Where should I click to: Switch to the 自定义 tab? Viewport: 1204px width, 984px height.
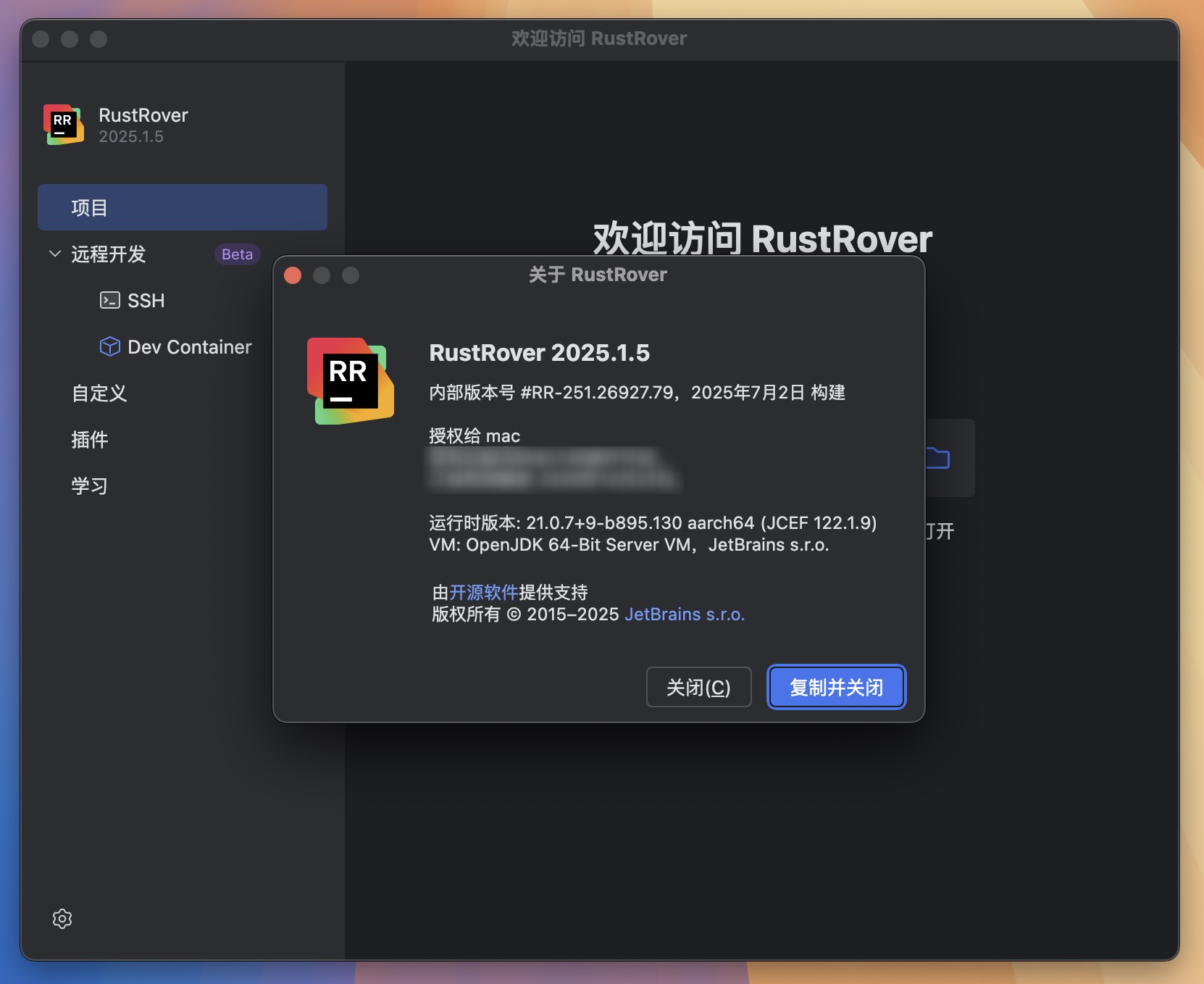coord(99,393)
